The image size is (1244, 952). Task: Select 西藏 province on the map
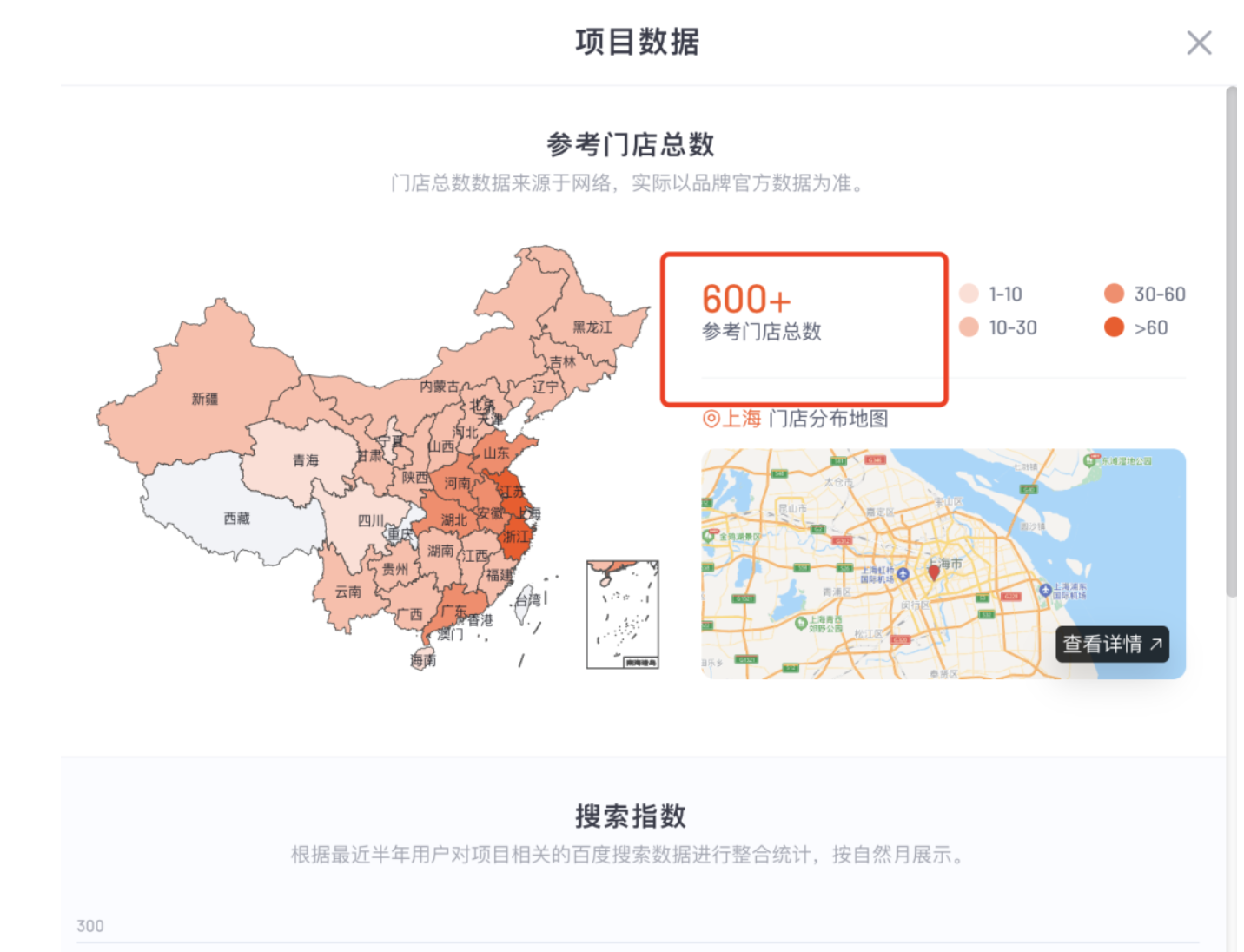click(x=236, y=518)
